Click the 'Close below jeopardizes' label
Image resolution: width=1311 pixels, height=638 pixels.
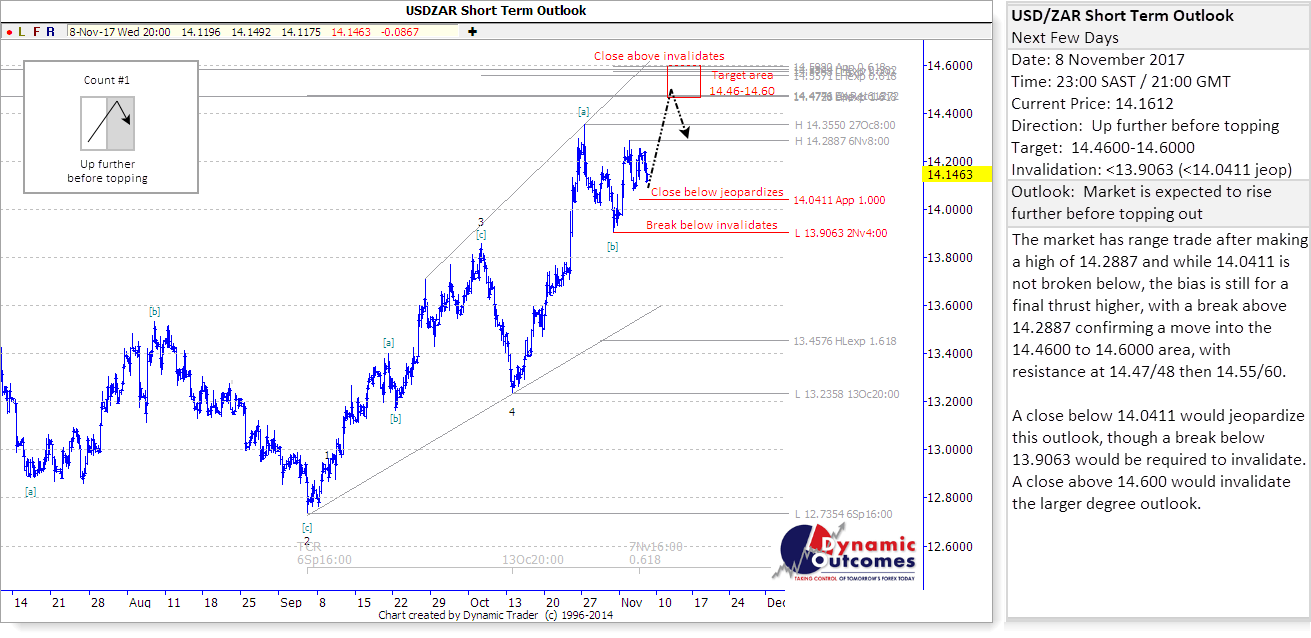tap(717, 192)
